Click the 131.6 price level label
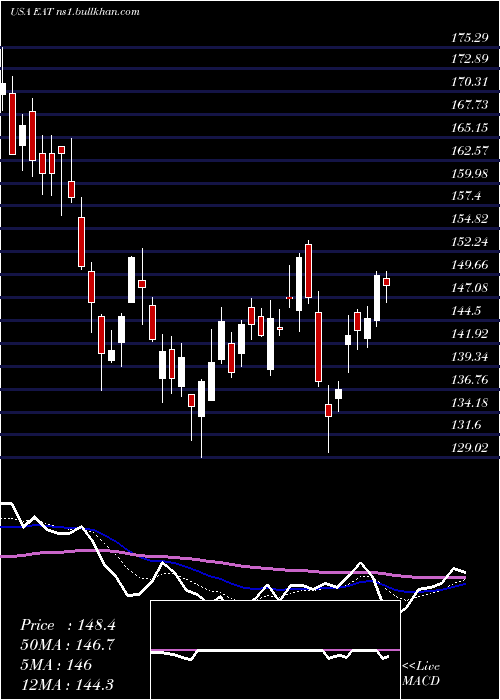Image resolution: width=500 pixels, height=700 pixels. point(467,425)
